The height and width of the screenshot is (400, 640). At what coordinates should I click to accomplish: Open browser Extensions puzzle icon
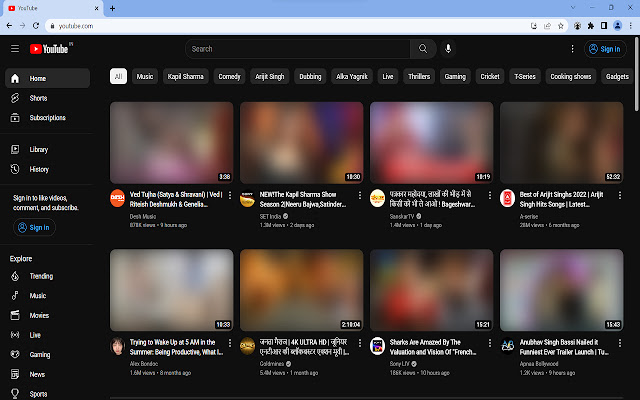[591, 26]
